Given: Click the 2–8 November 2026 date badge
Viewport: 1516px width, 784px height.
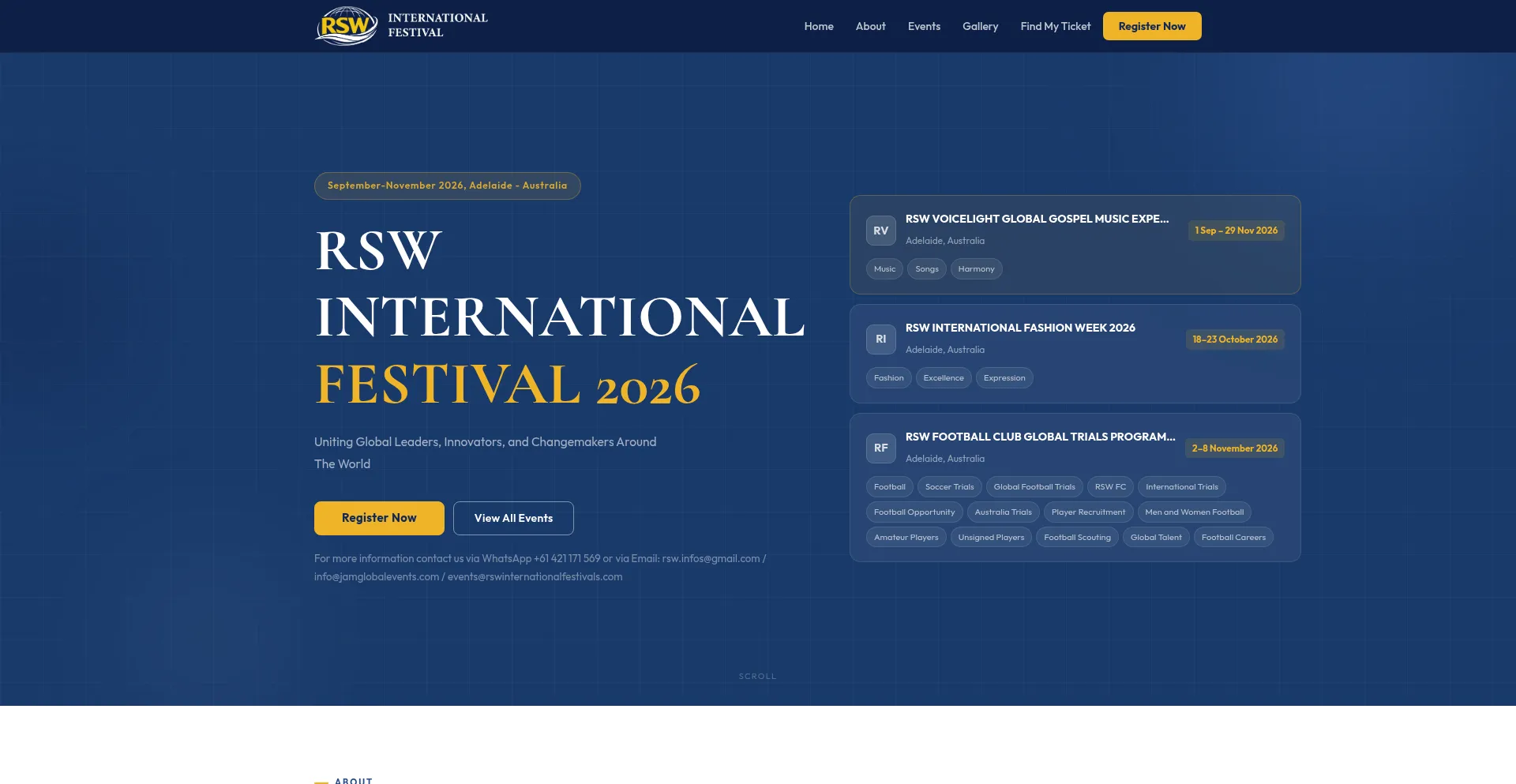Looking at the screenshot, I should (1235, 448).
